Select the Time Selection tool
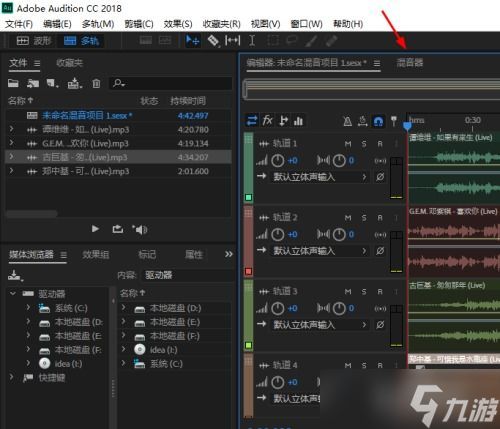 (x=252, y=41)
